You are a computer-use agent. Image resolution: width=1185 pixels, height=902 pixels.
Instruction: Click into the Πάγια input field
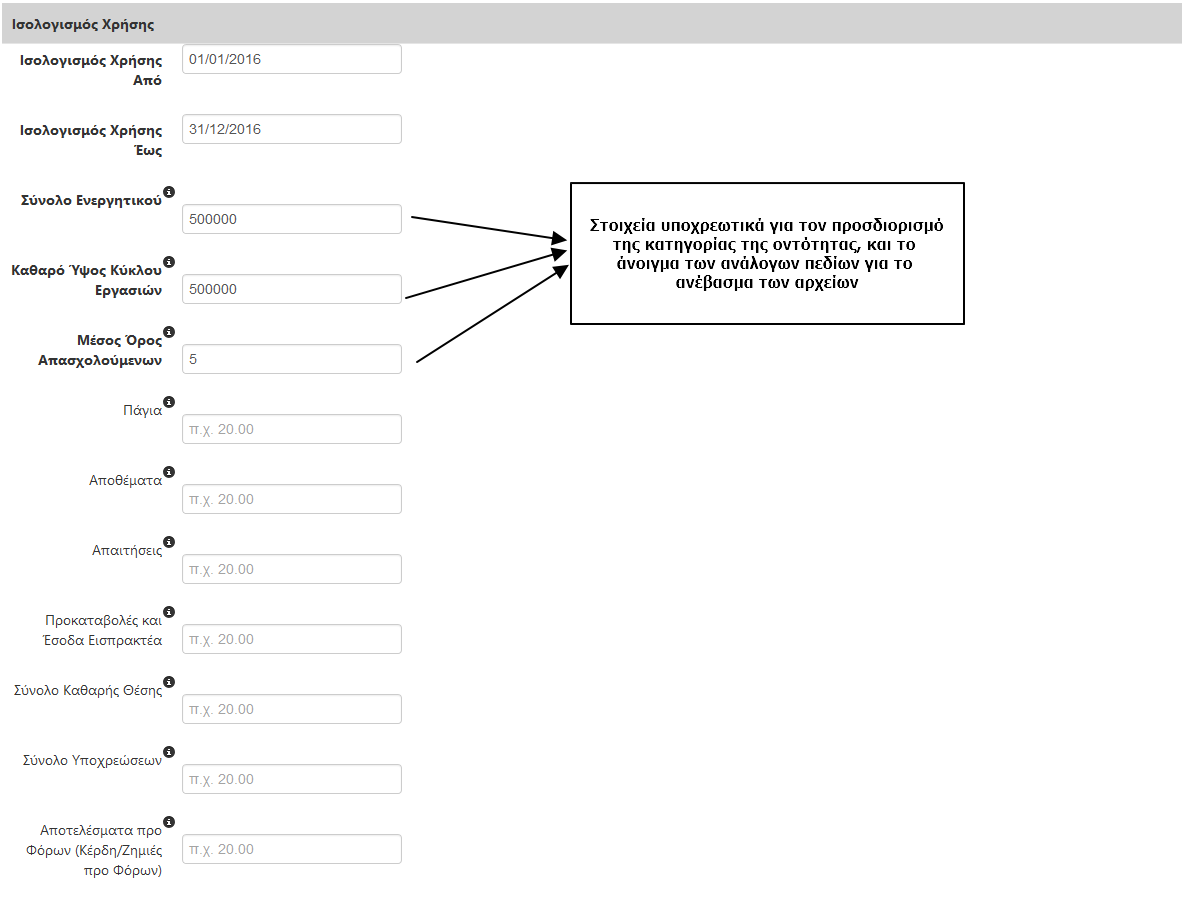click(x=291, y=429)
